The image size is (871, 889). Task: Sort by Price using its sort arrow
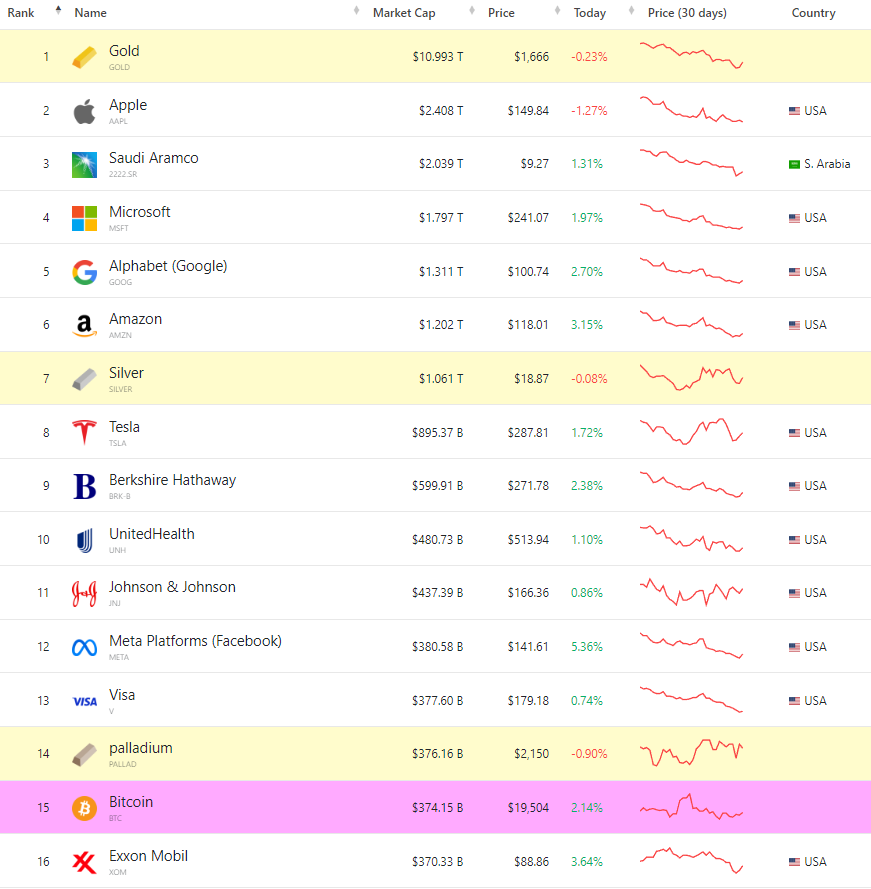pyautogui.click(x=557, y=10)
